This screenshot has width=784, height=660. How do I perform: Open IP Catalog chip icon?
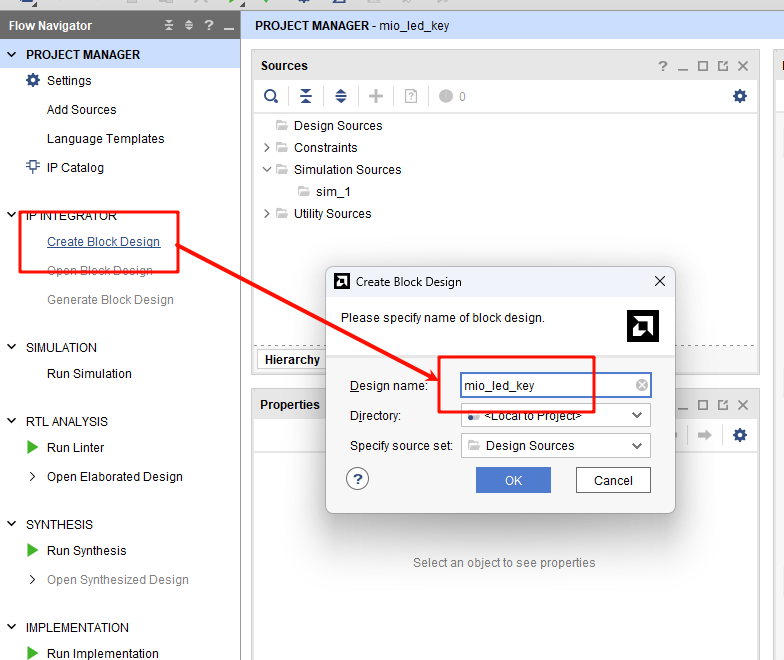pos(33,167)
